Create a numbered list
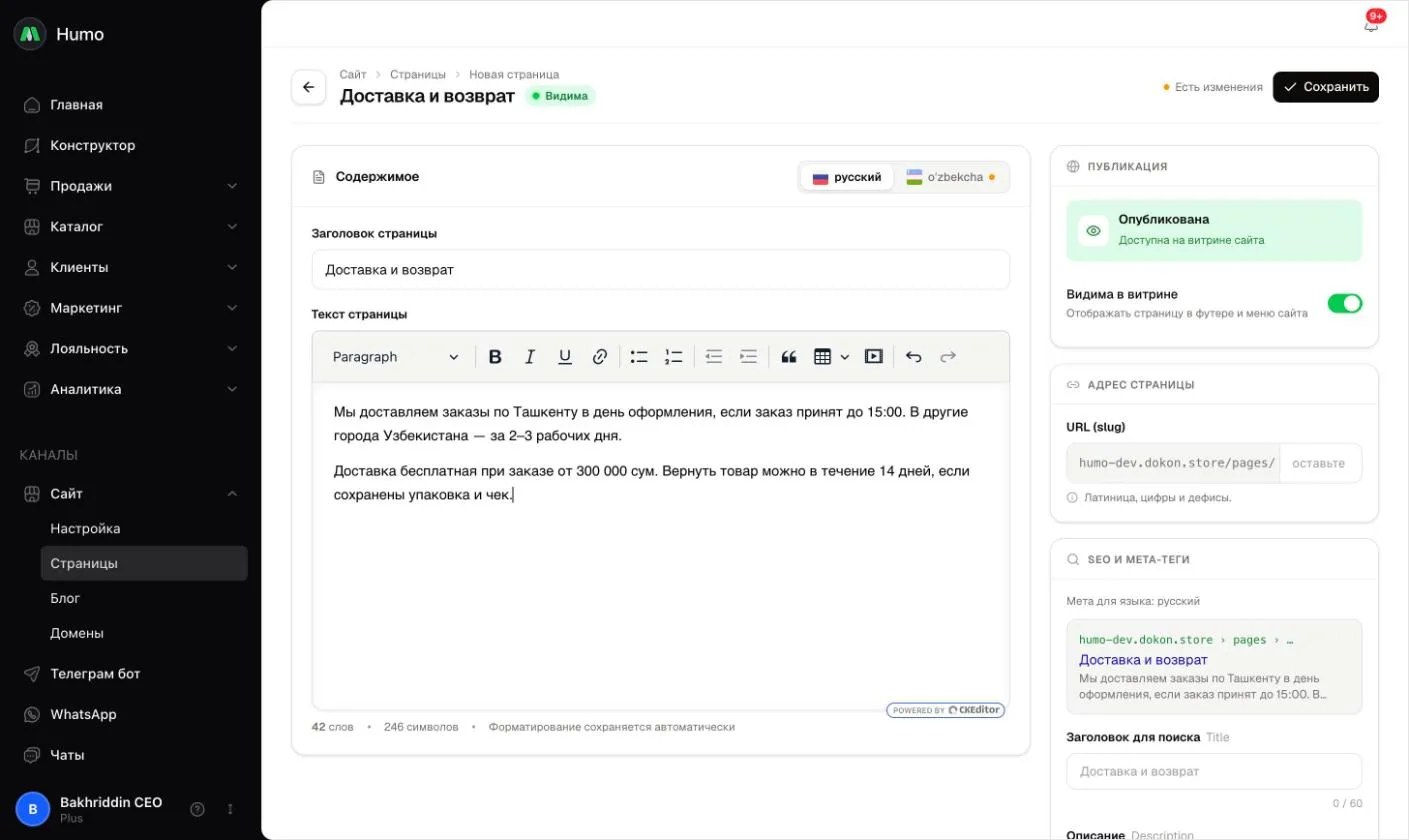This screenshot has height=840, width=1409. coord(674,357)
